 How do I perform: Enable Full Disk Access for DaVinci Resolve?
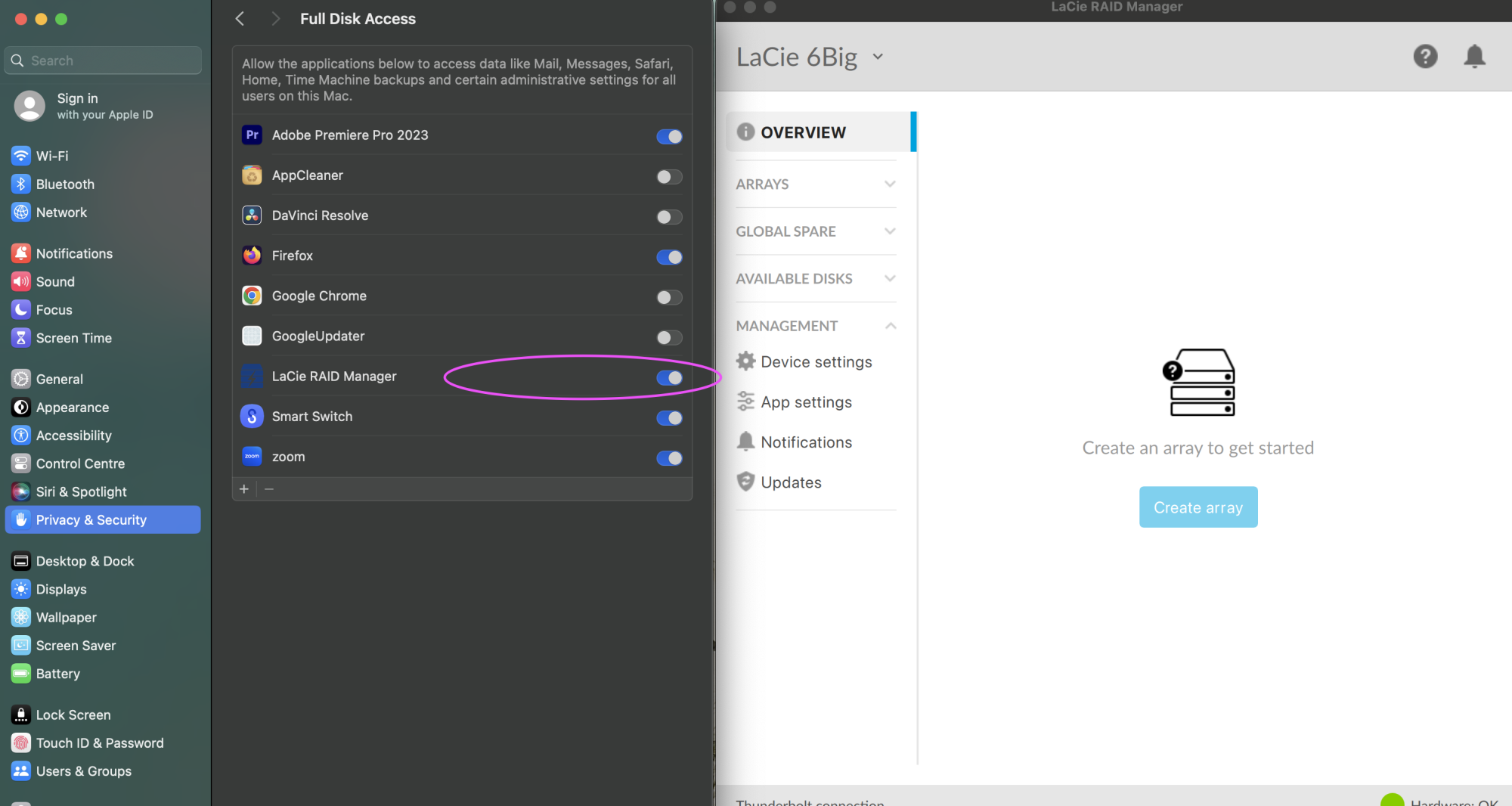(x=669, y=216)
